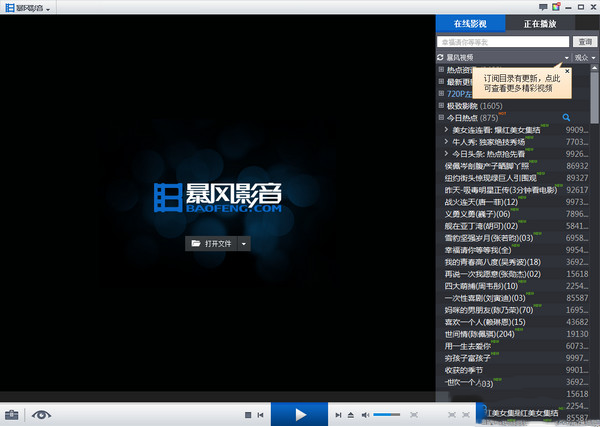The width and height of the screenshot is (600, 427).
Task: Play 侯佩岑剖腹产子晒脚丫照
Action: [x=487, y=166]
